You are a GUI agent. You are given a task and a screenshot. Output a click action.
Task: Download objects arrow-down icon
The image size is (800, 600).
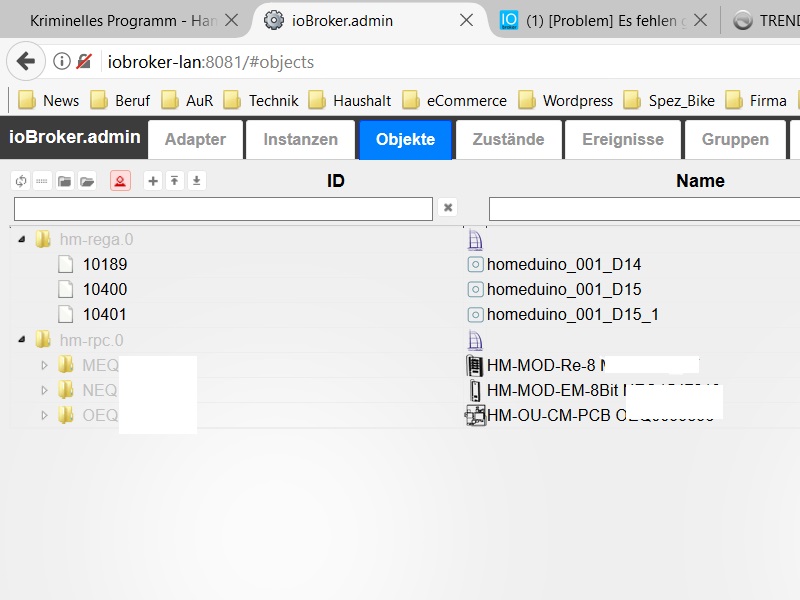click(196, 181)
